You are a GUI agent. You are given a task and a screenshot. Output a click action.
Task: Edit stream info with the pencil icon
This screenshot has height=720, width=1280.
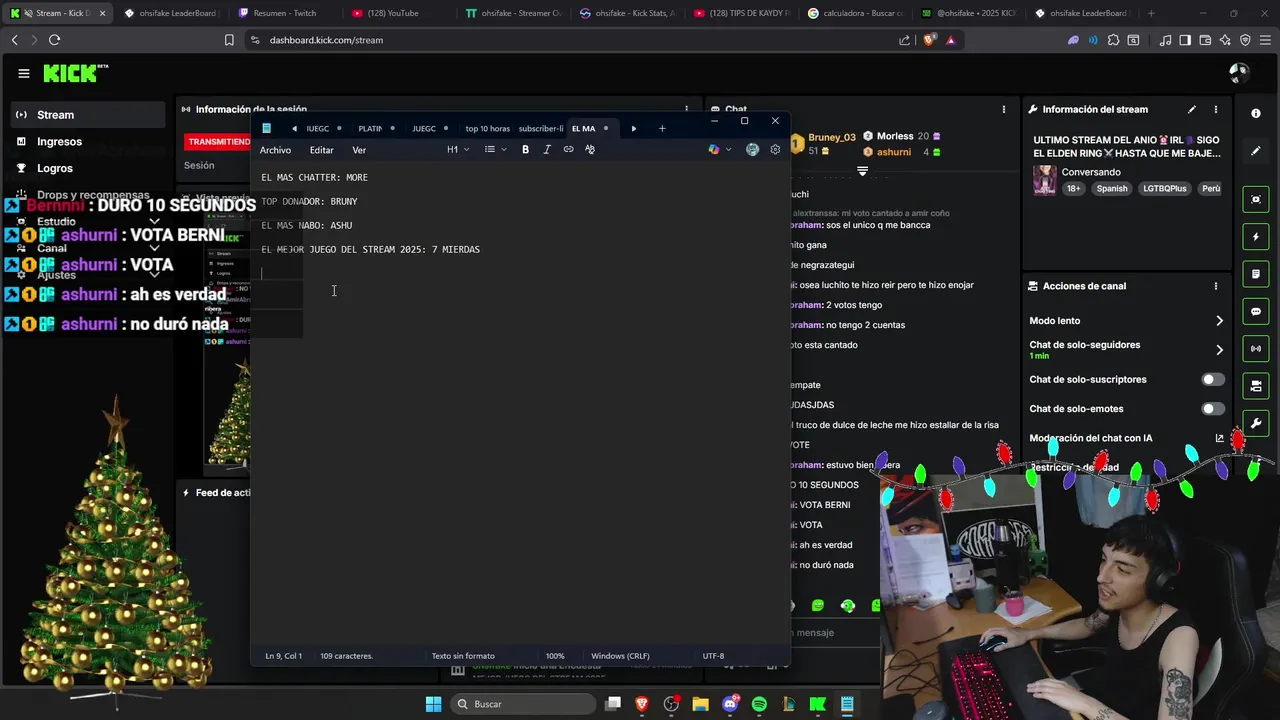(x=1191, y=109)
